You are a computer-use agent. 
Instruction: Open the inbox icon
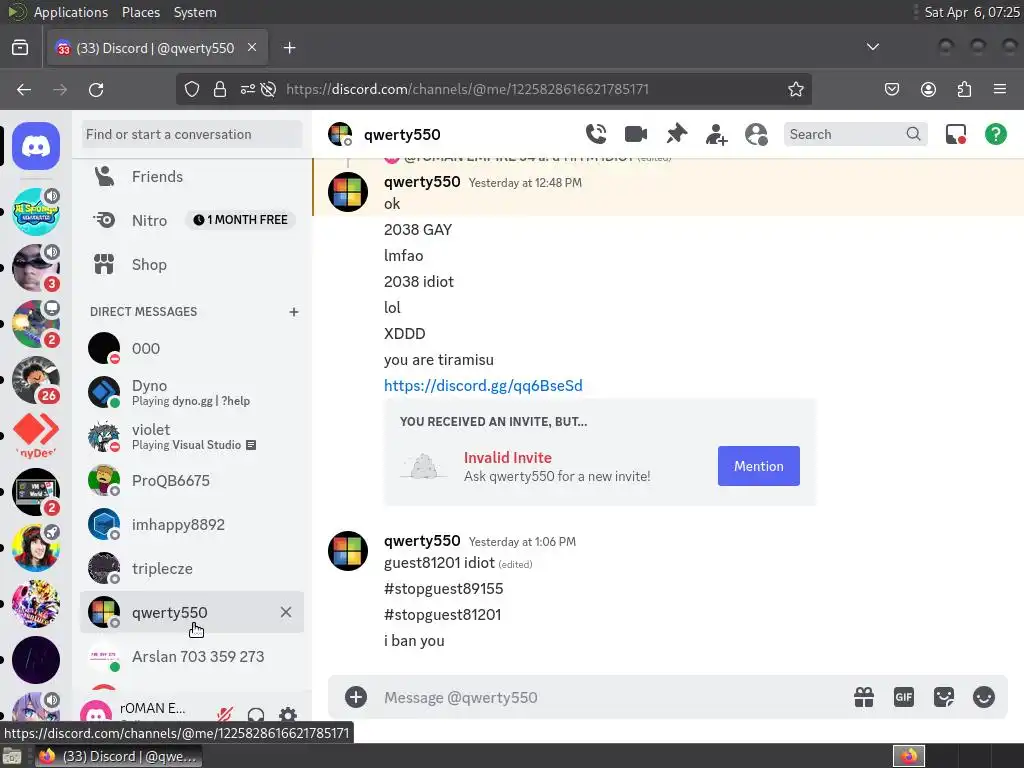pos(956,135)
